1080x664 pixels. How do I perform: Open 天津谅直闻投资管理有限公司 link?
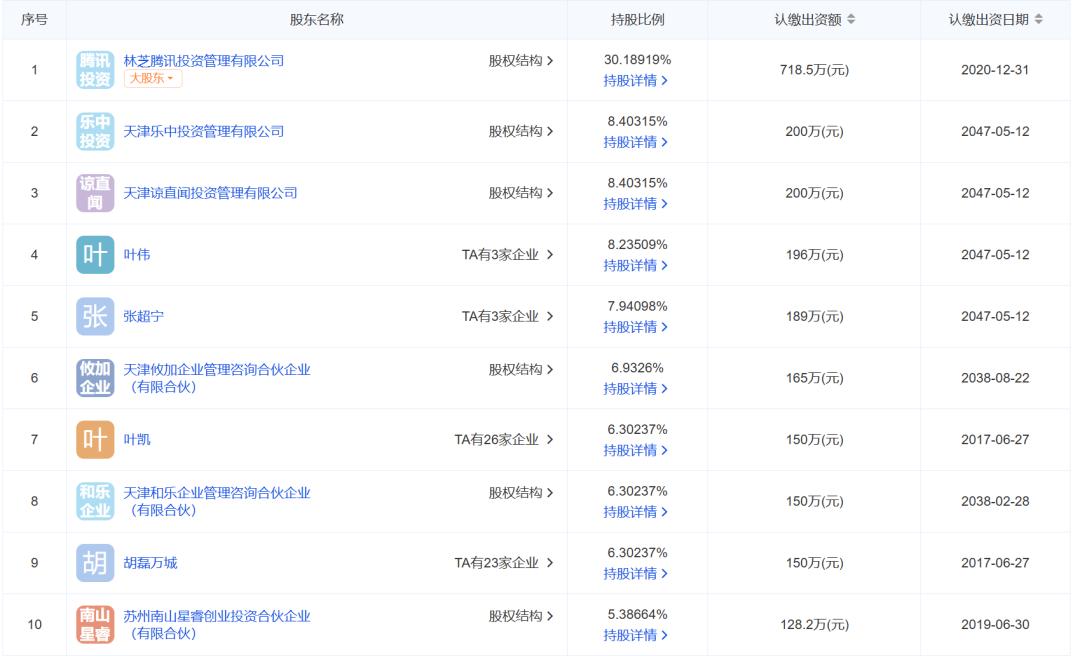click(x=210, y=193)
